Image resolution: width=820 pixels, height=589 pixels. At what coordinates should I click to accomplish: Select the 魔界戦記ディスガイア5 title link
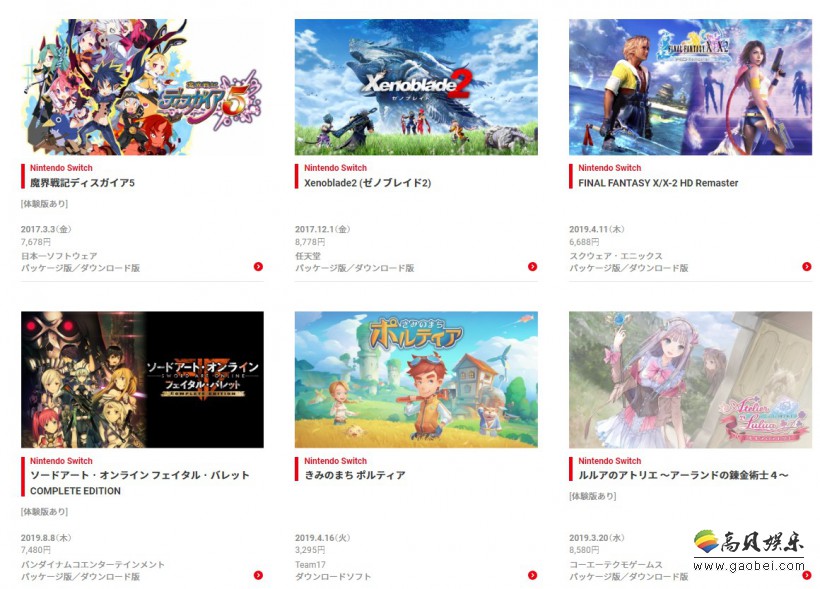(83, 183)
